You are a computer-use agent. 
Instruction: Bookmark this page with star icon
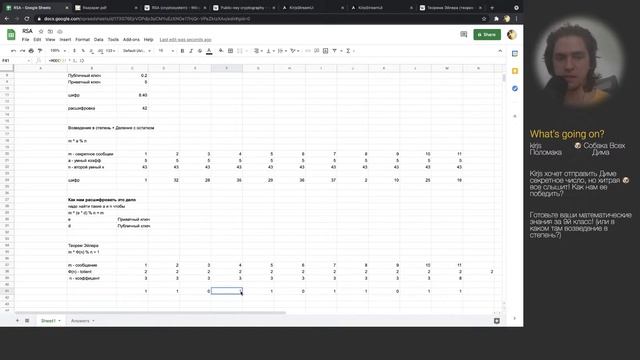tap(484, 19)
